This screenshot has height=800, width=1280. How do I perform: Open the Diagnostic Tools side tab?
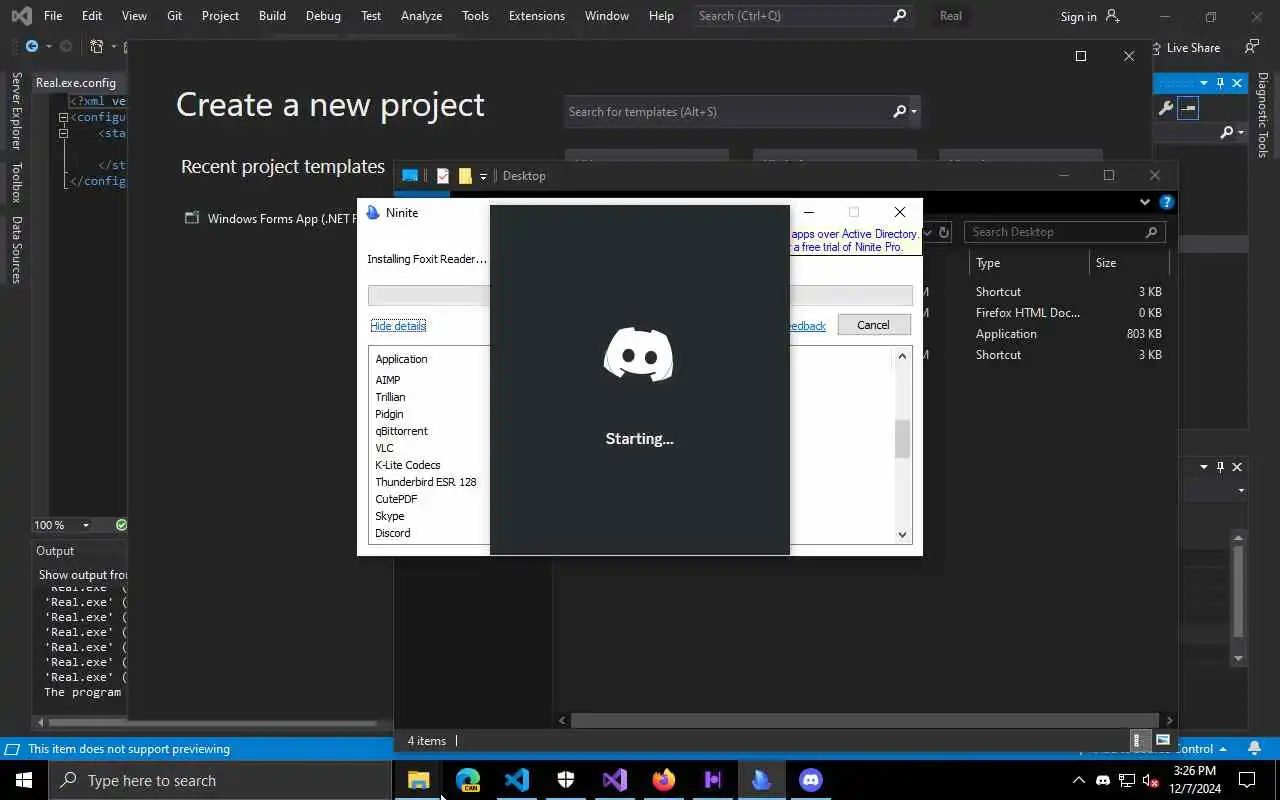[x=1263, y=115]
